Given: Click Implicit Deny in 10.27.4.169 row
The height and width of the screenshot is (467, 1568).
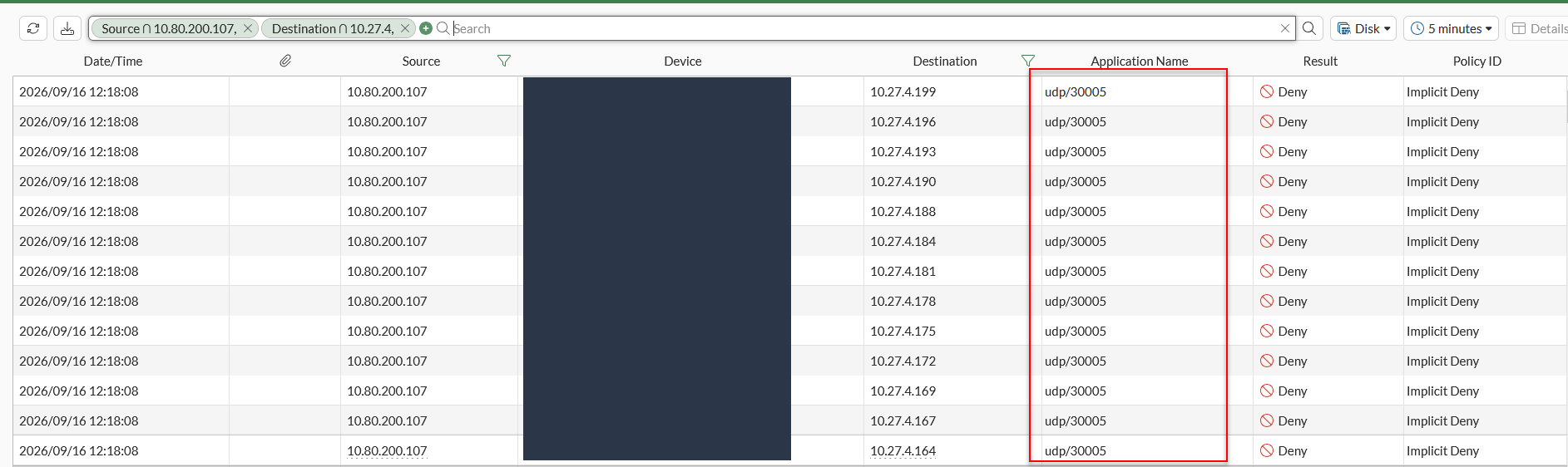Looking at the screenshot, I should [1442, 391].
